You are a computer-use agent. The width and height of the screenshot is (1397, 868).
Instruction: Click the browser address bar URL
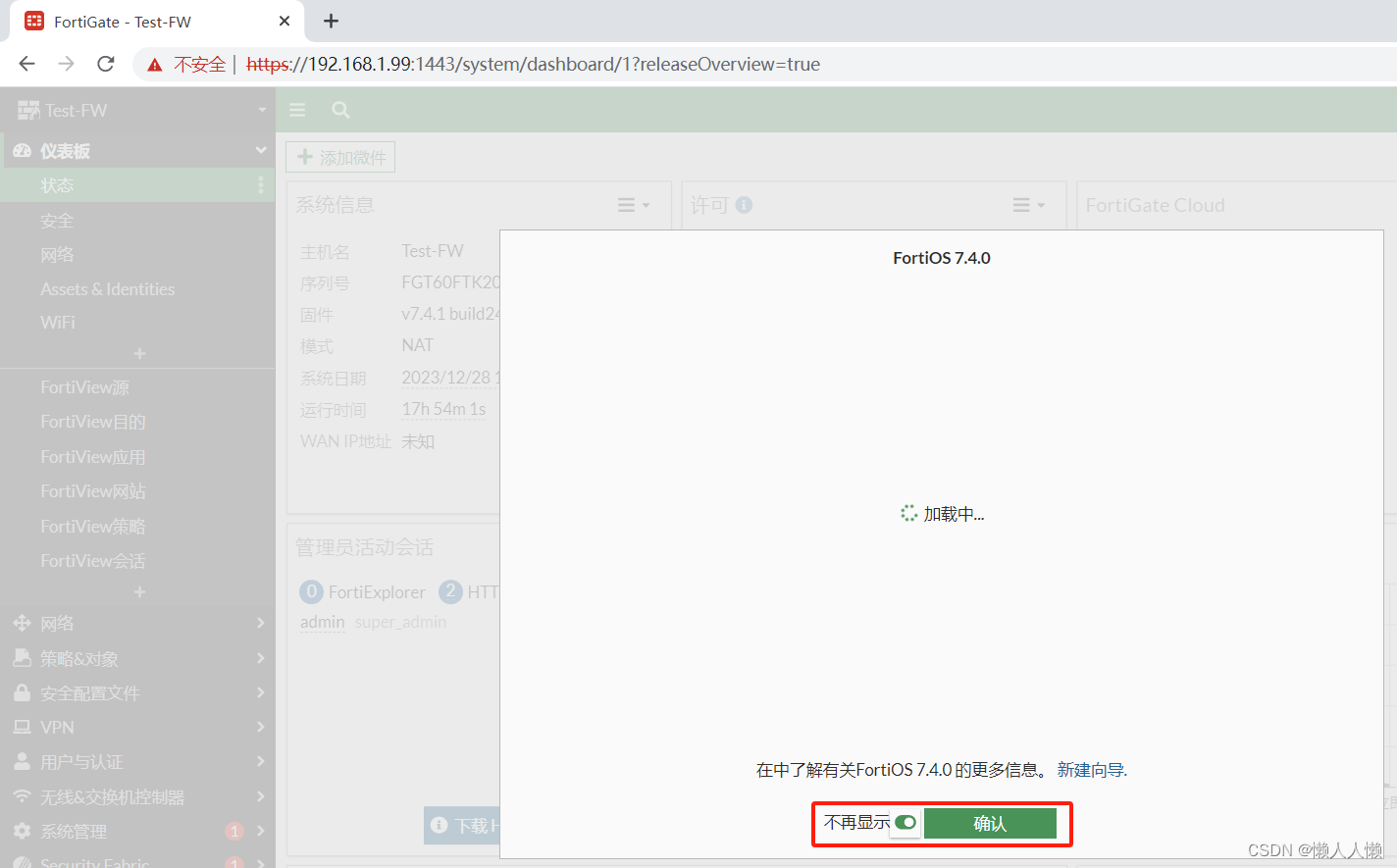(x=533, y=64)
